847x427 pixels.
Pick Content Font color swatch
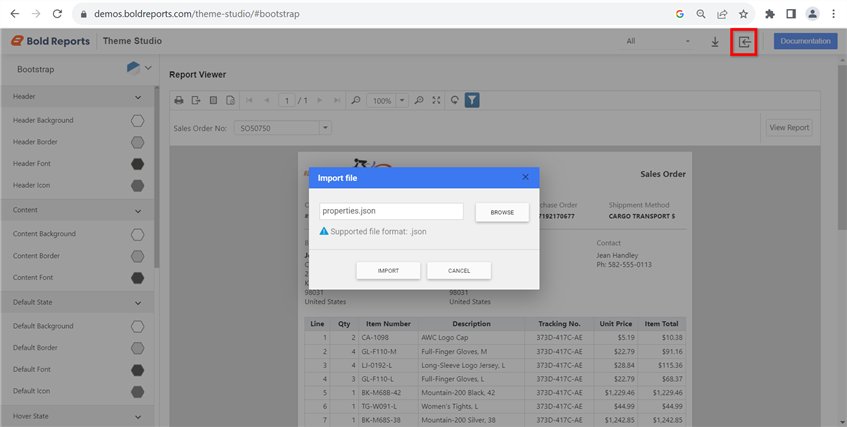pos(138,278)
